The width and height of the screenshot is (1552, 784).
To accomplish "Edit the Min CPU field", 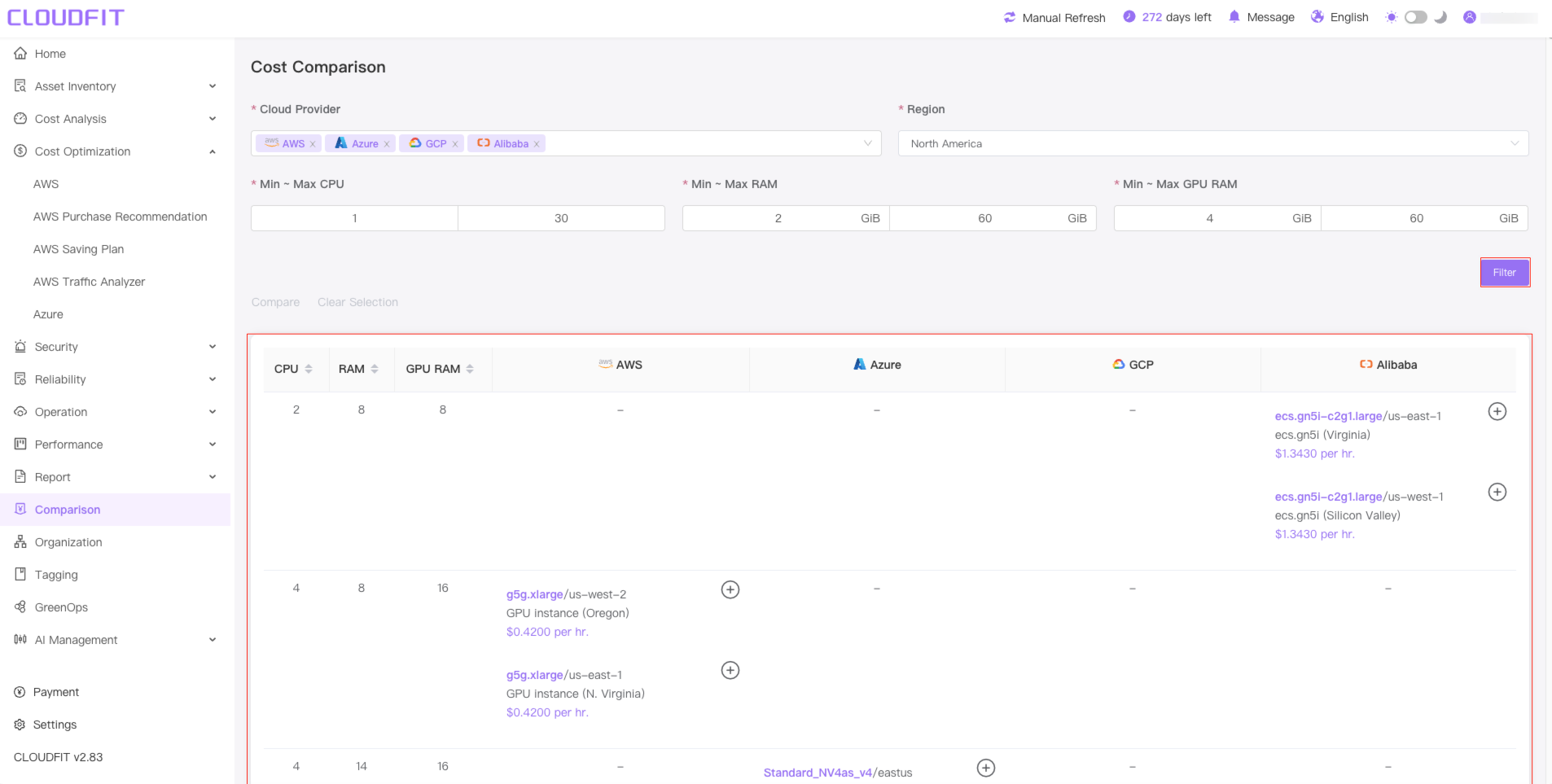I will point(354,218).
